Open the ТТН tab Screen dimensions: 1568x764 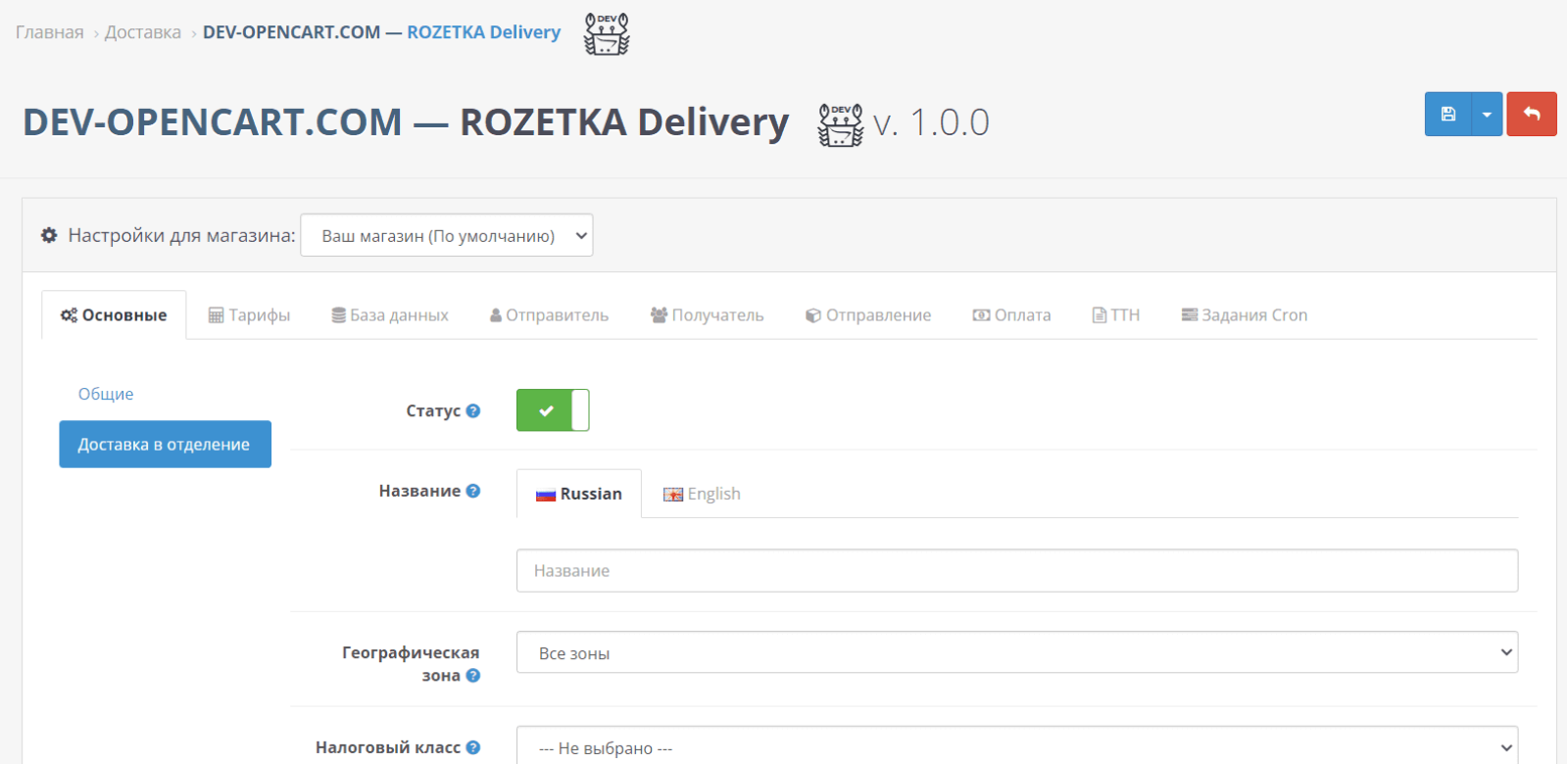(x=1116, y=315)
